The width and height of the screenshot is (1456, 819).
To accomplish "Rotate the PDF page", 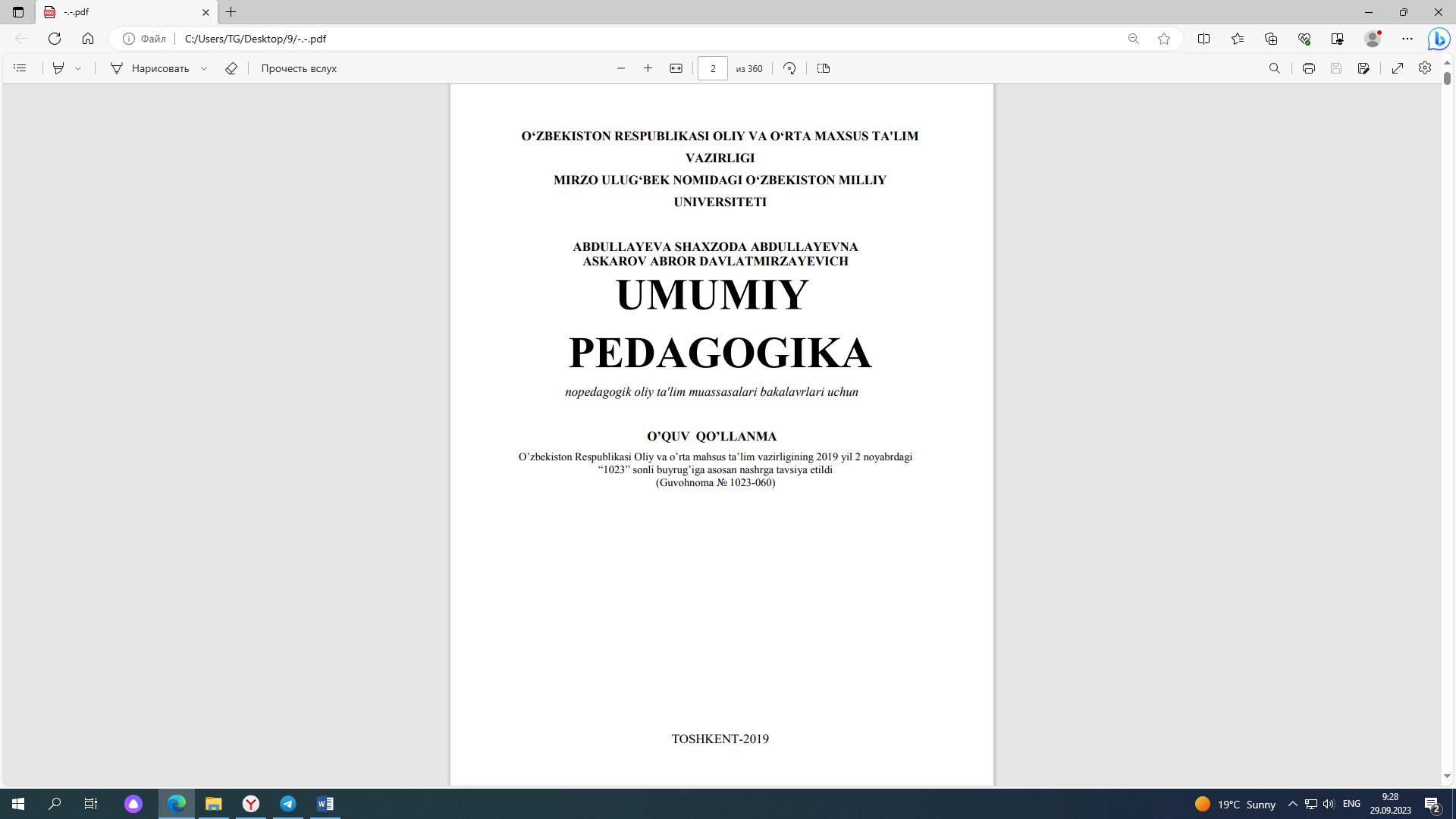I will 789,68.
